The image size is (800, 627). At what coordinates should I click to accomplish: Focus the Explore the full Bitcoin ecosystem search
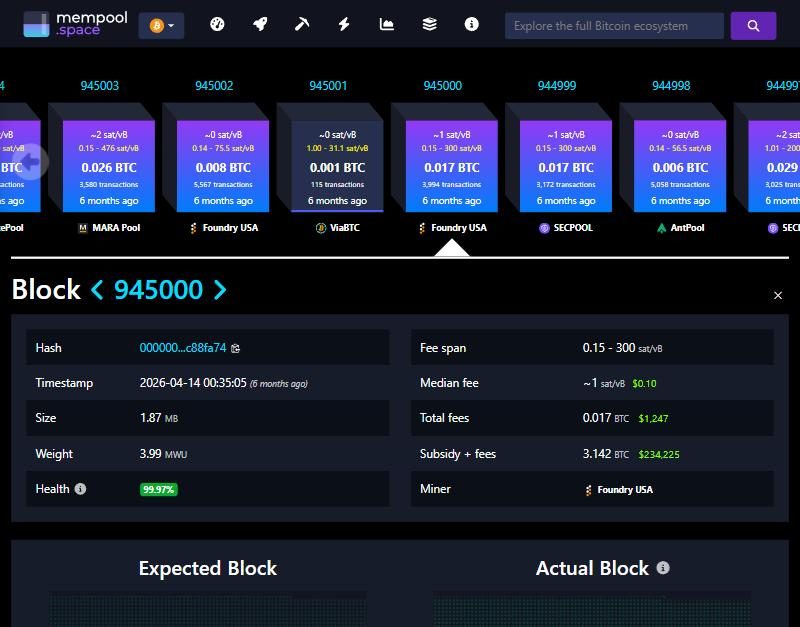[614, 26]
